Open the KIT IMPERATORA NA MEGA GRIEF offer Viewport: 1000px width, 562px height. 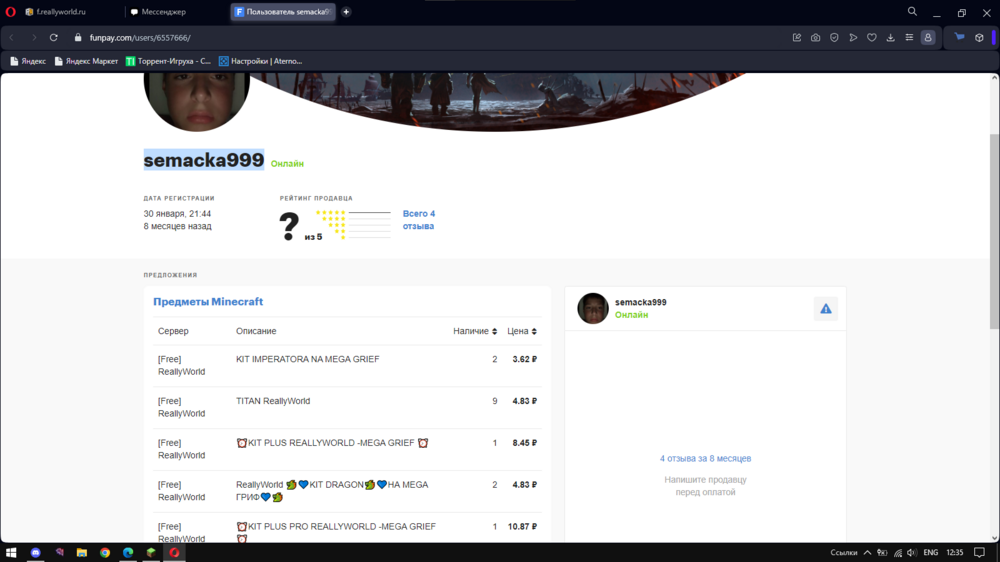pos(348,366)
